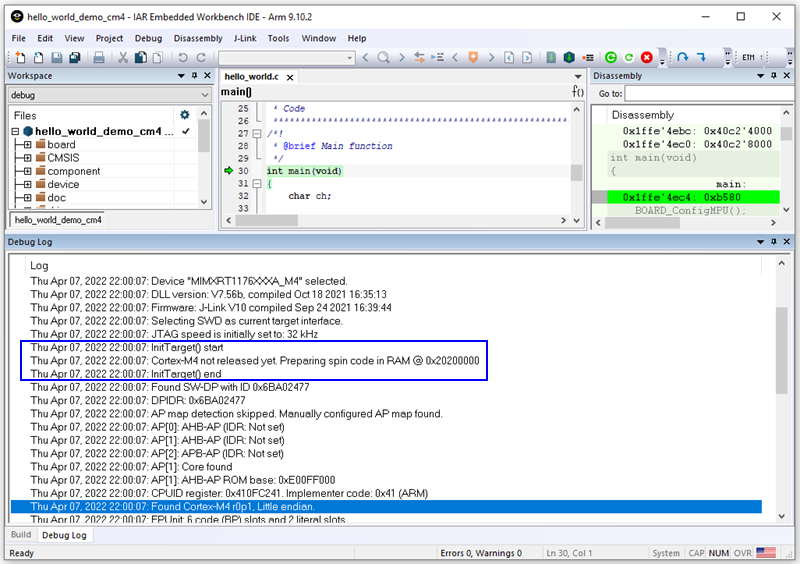Click the hello_world_demo_cm4 workspace tab
The height and width of the screenshot is (564, 800).
pyautogui.click(x=58, y=220)
